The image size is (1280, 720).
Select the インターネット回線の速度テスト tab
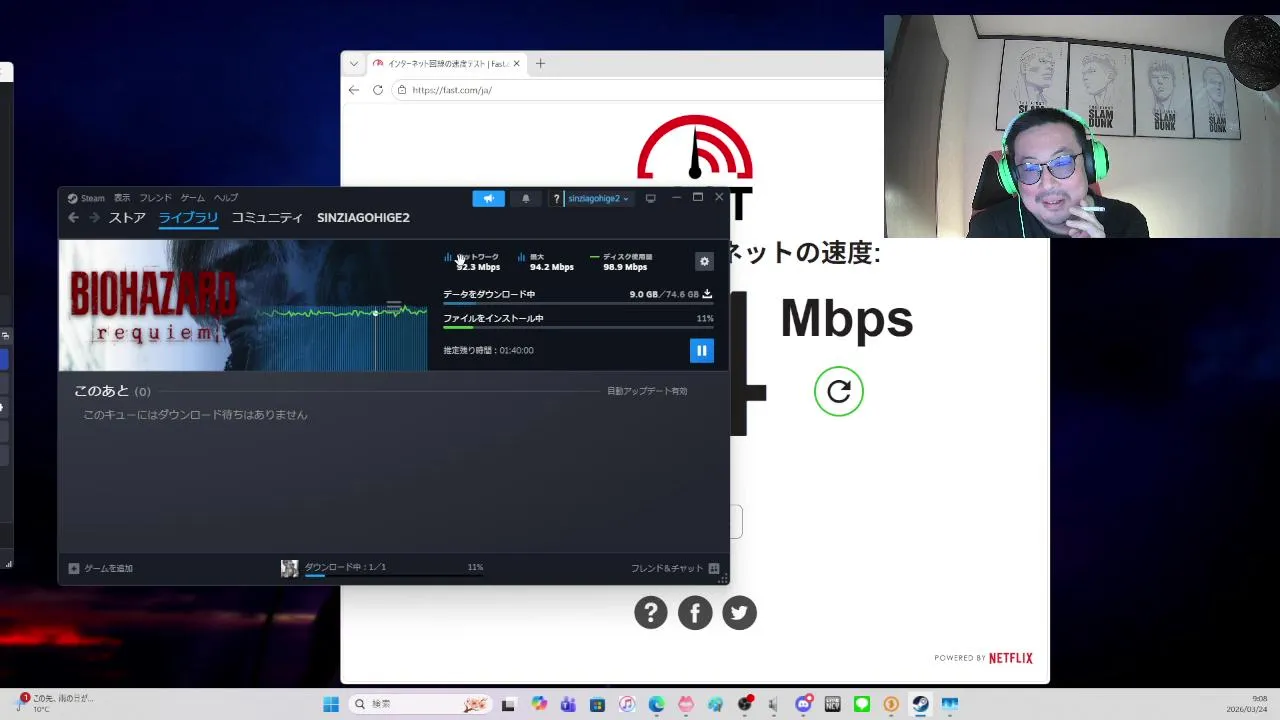(x=445, y=63)
